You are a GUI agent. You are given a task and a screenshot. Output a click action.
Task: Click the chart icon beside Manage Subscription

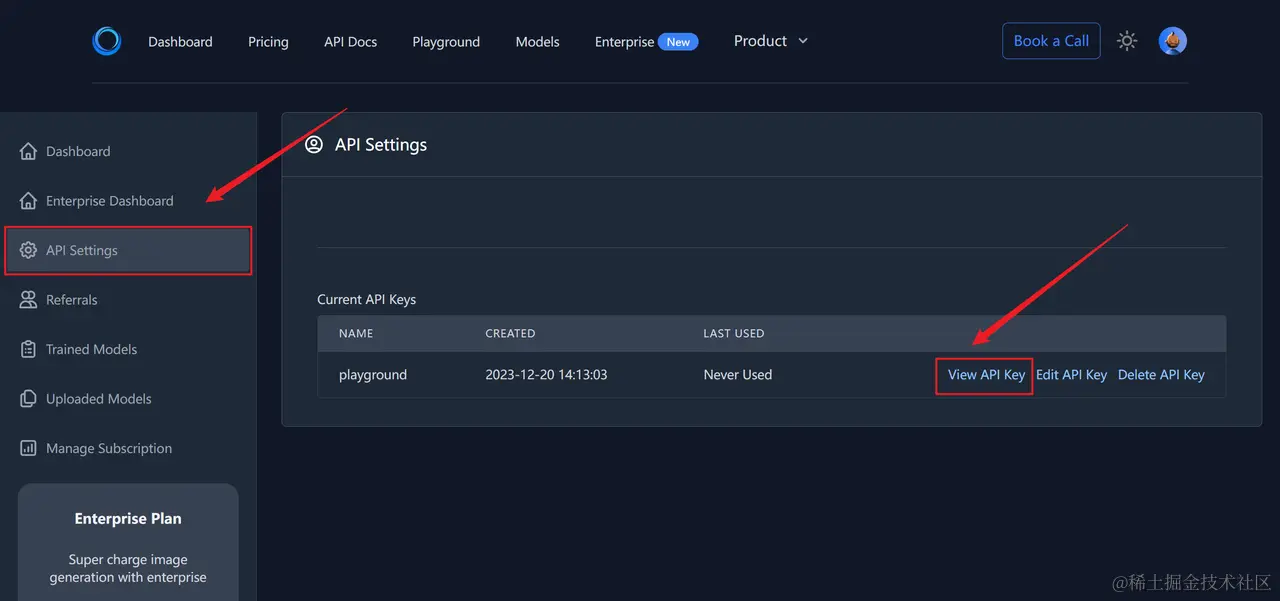(x=28, y=448)
